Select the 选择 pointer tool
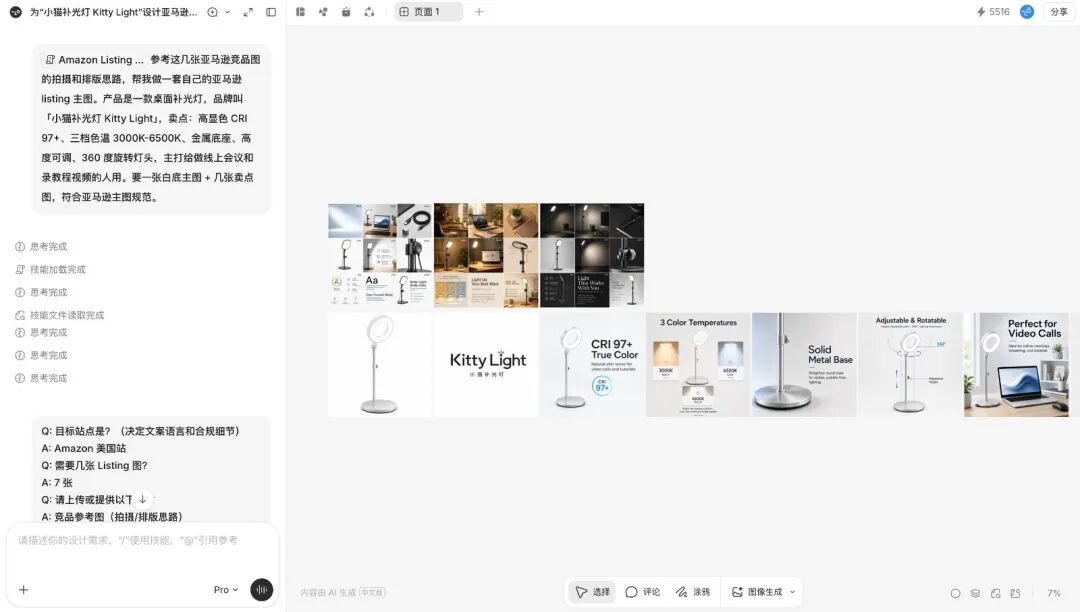Screen dimensions: 1080x612 592,592
